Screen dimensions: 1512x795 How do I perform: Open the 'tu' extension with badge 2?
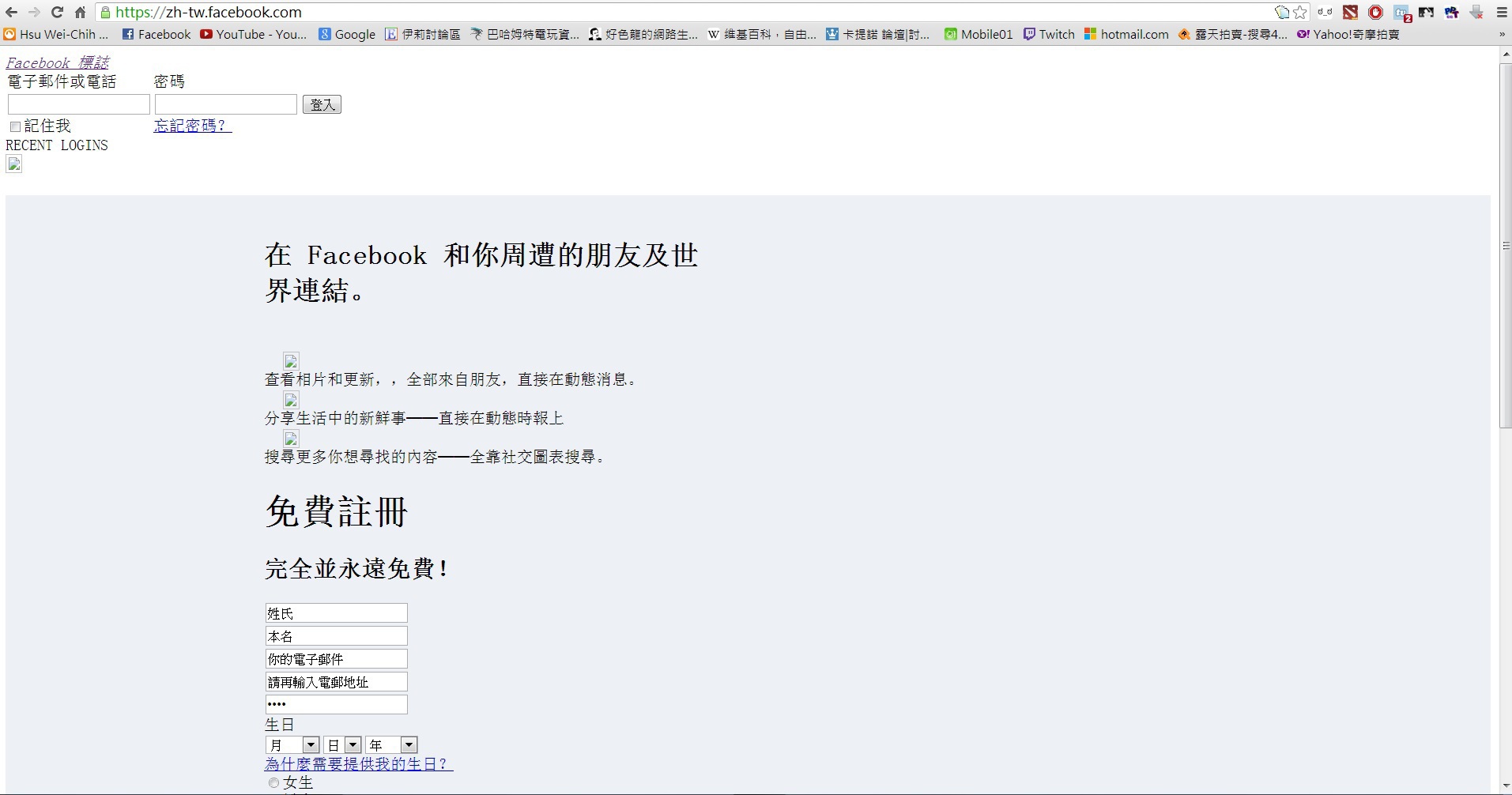pos(1402,13)
